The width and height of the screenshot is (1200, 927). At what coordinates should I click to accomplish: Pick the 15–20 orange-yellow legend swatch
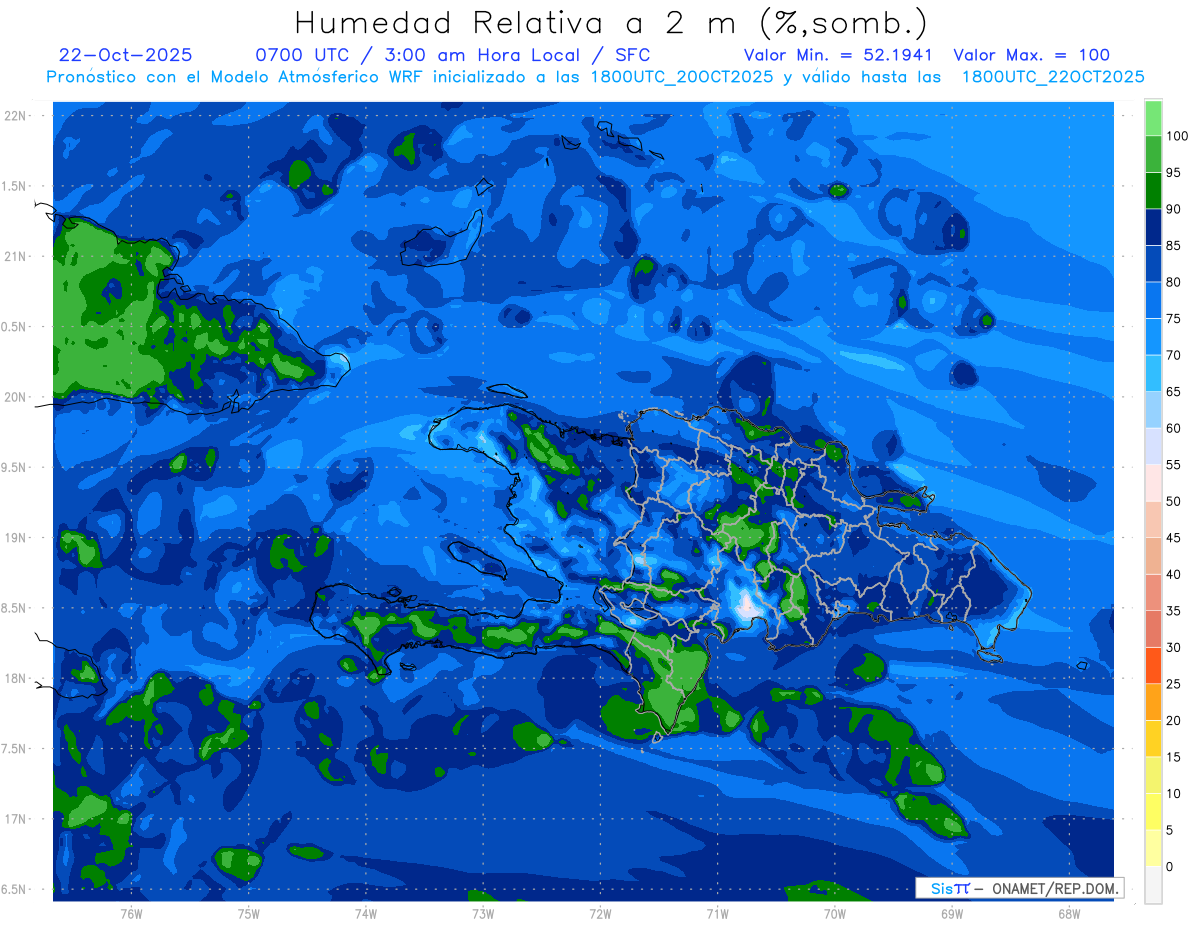(x=1153, y=738)
